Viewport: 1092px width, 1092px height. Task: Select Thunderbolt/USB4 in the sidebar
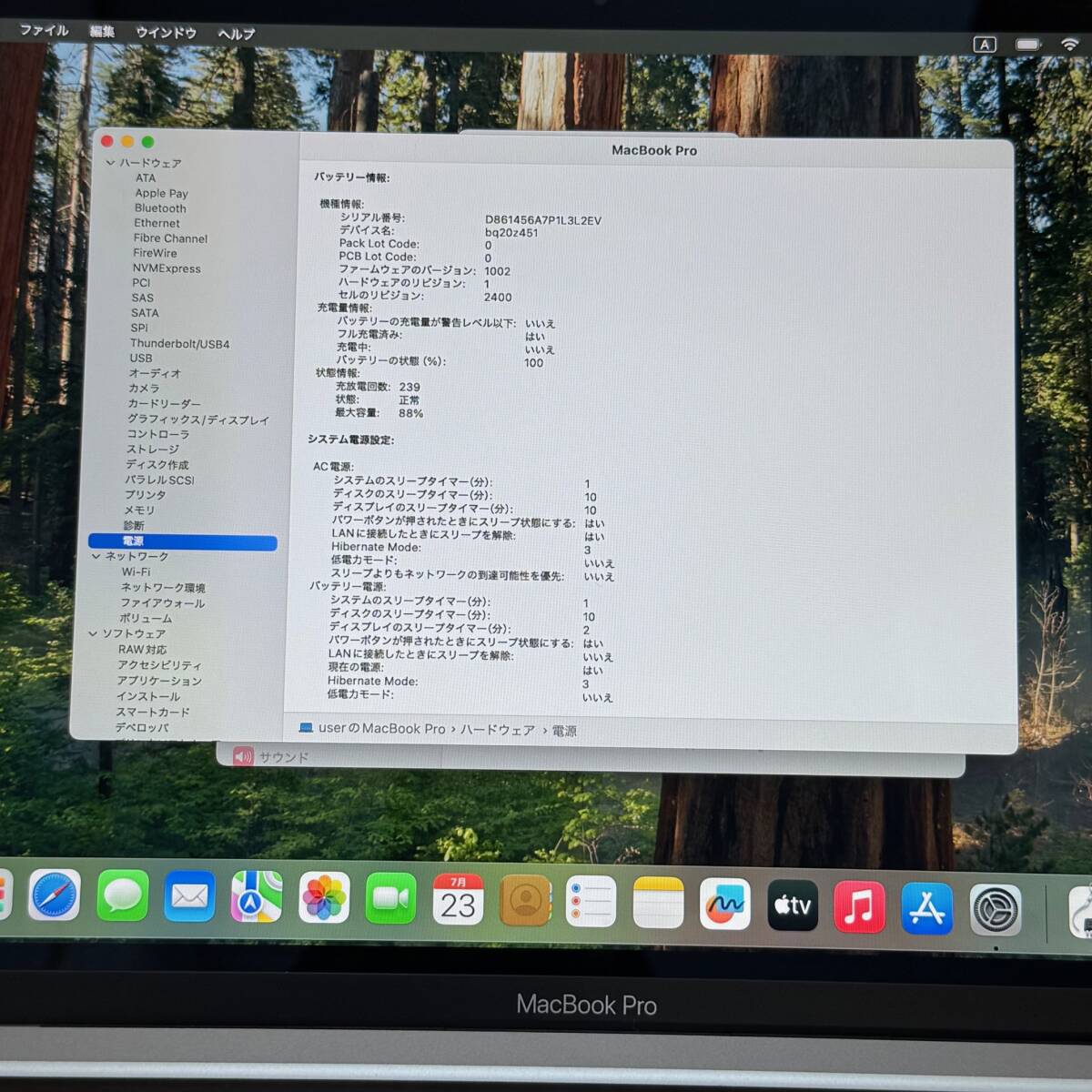pos(180,344)
